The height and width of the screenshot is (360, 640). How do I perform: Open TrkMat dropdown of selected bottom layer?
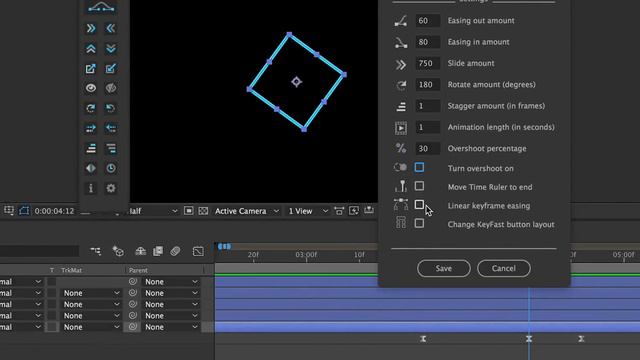coord(91,327)
